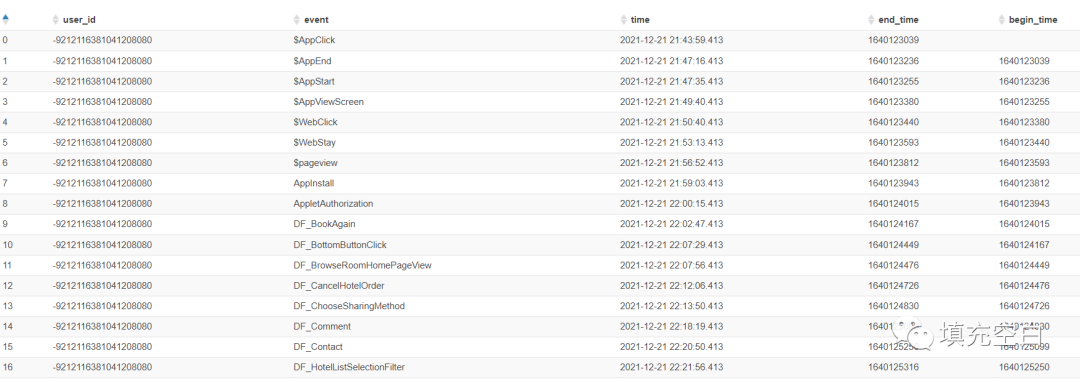Click sort icon beside time header
1080x382 pixels.
click(623, 20)
